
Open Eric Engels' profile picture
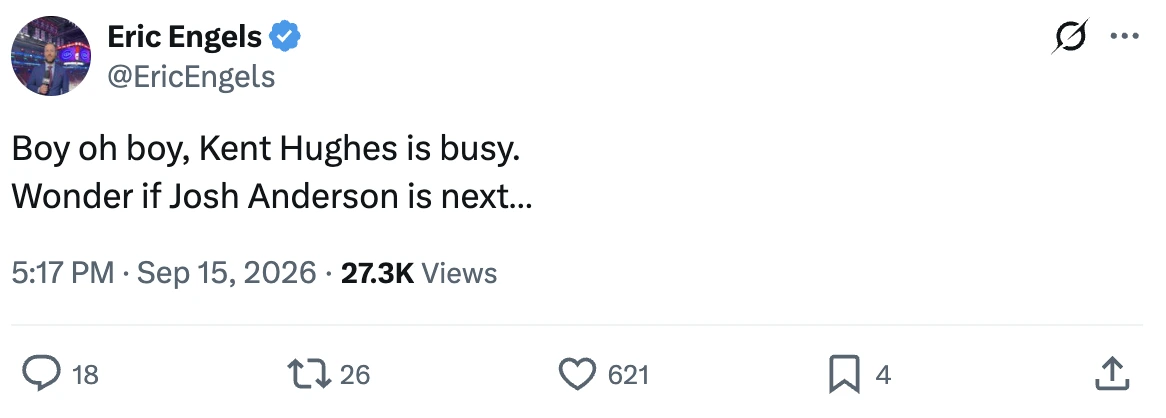tap(51, 56)
